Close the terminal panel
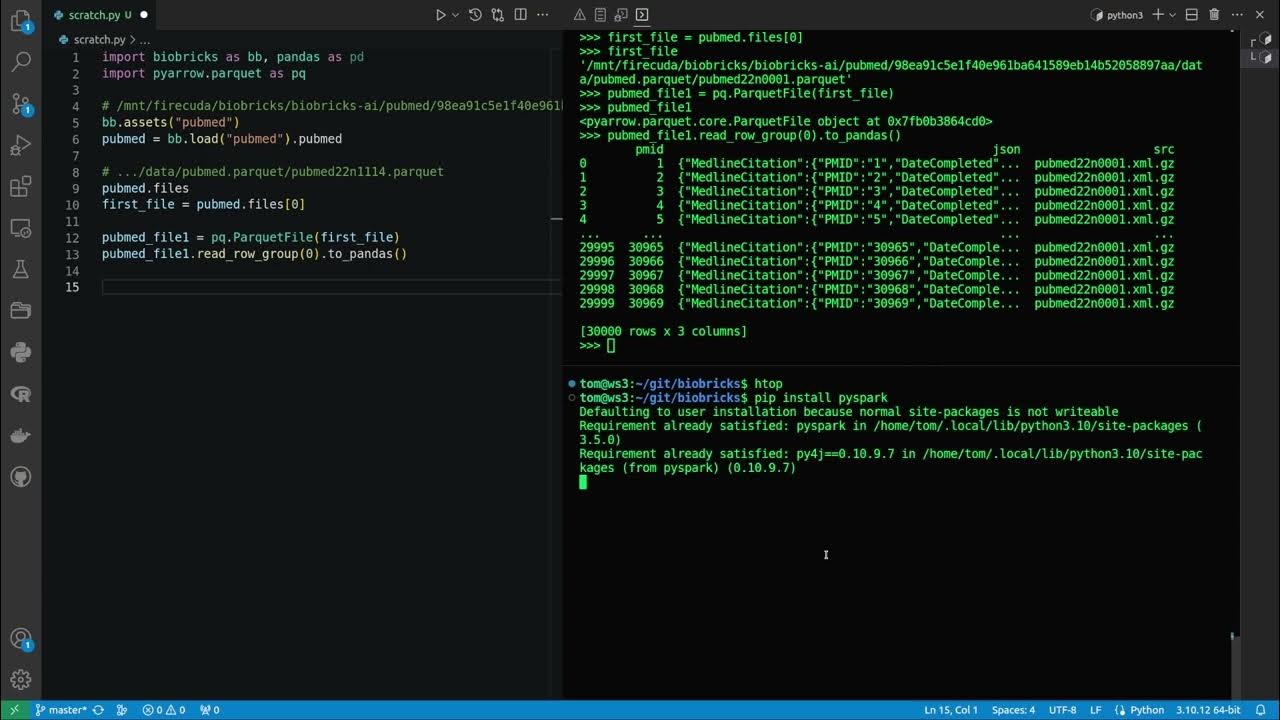1280x720 pixels. (x=1260, y=15)
